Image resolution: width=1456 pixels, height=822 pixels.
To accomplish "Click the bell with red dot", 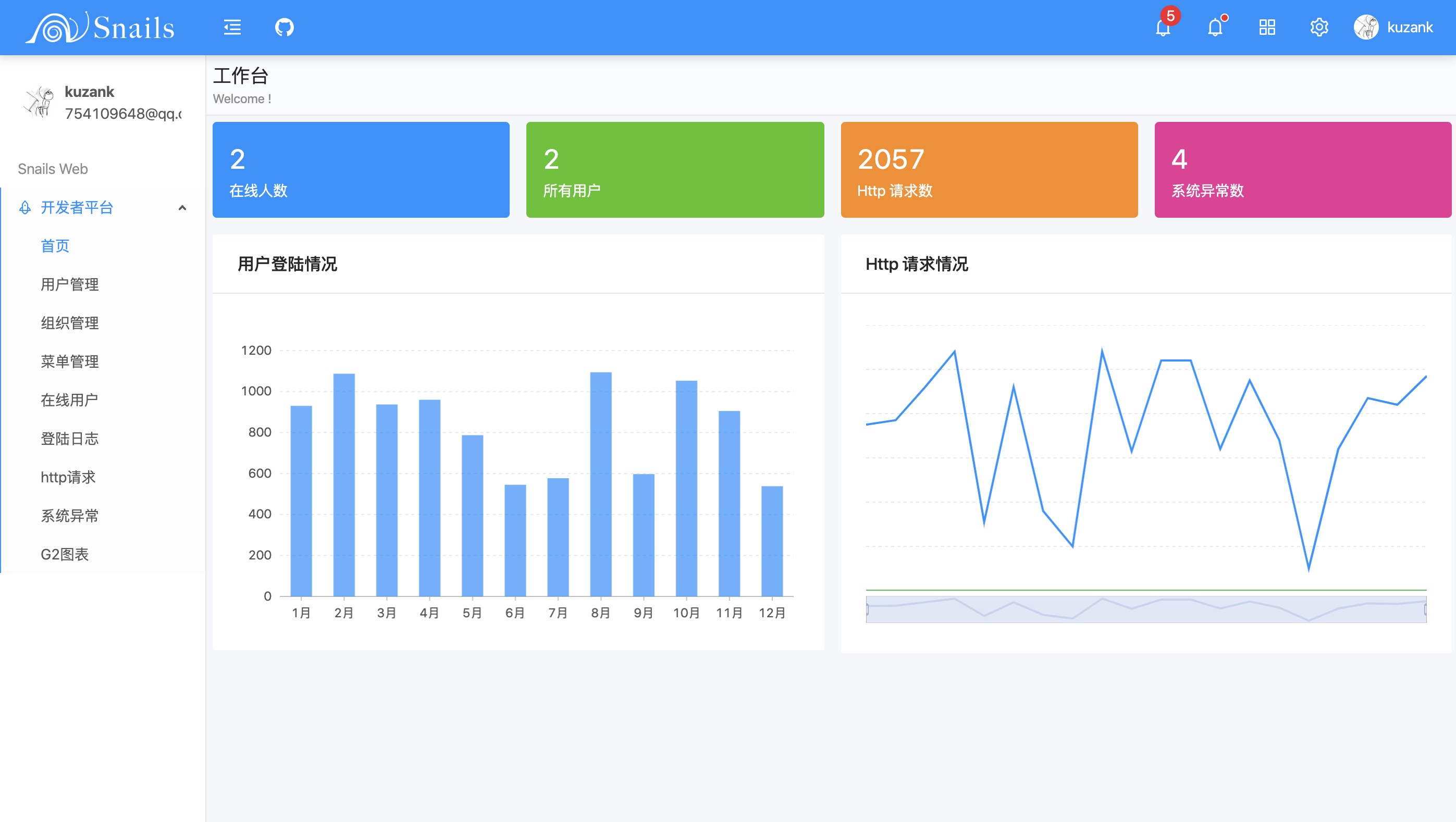I will point(1215,27).
